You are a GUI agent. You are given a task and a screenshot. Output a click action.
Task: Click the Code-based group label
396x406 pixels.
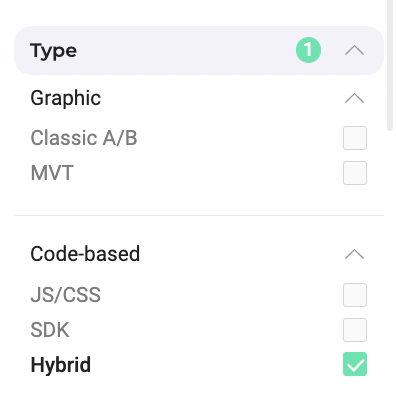(x=85, y=254)
